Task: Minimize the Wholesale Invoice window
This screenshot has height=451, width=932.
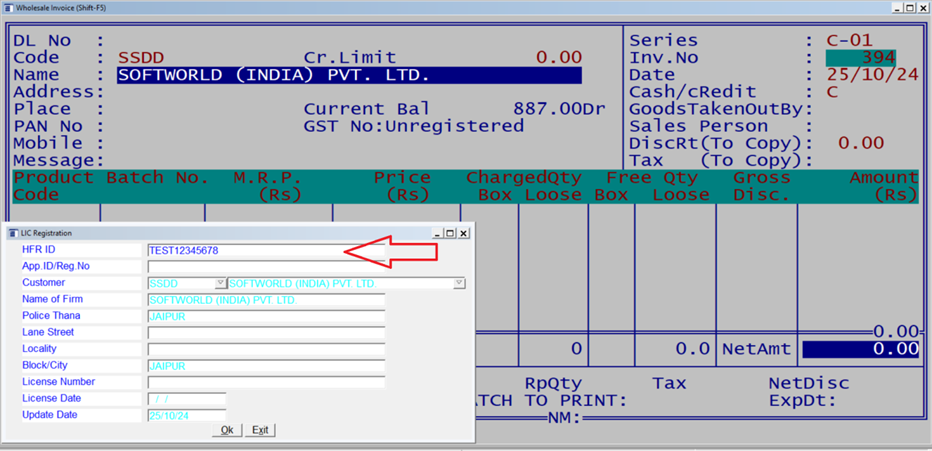Action: tap(899, 8)
